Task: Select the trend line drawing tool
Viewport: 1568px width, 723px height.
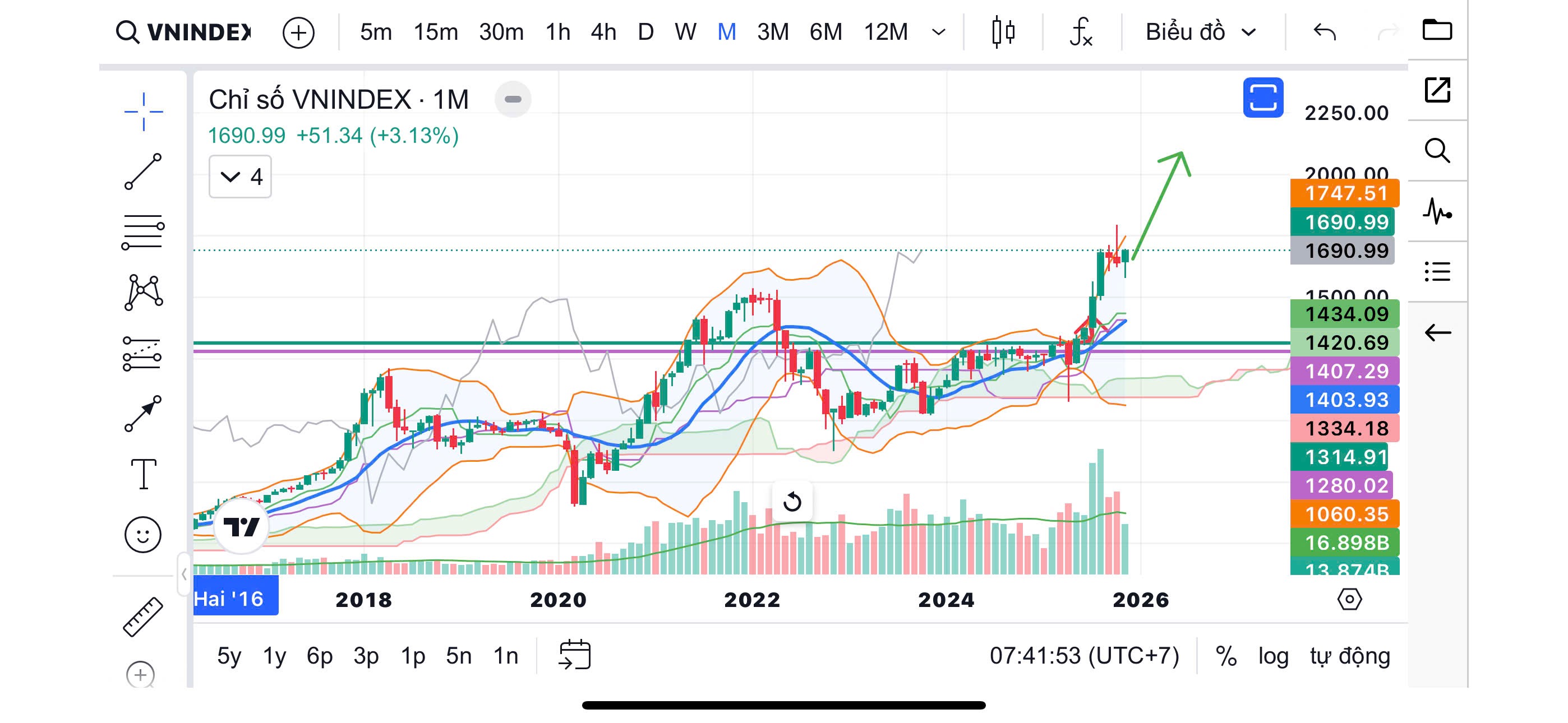Action: pos(143,172)
